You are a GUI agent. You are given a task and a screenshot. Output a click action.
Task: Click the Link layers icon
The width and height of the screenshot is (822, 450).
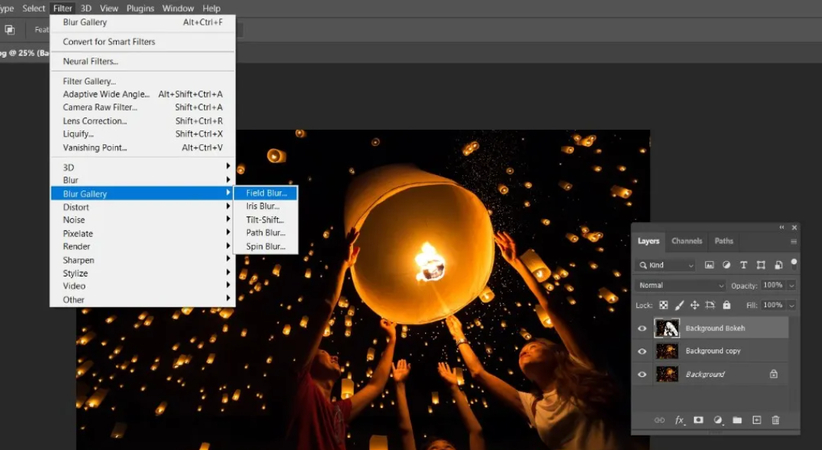click(x=659, y=420)
